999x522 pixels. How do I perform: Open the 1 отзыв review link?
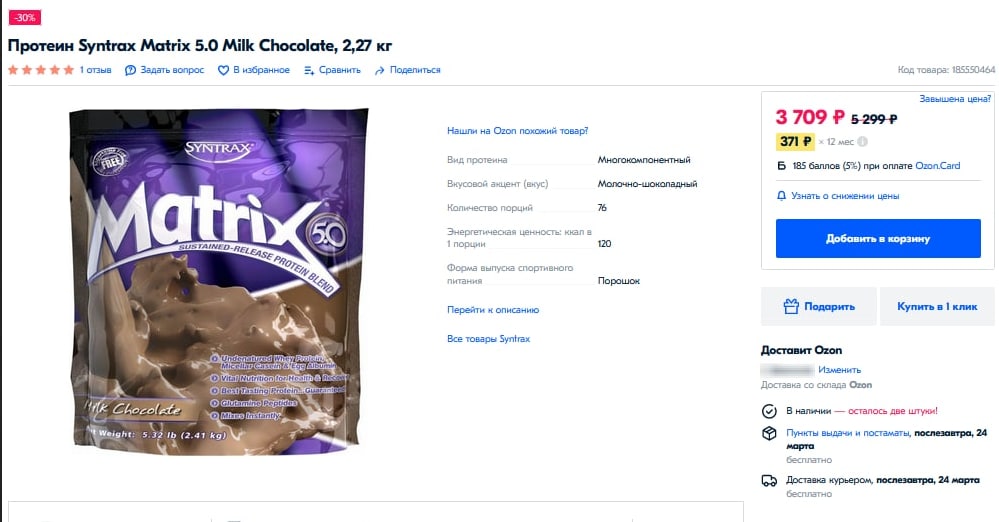[x=96, y=70]
